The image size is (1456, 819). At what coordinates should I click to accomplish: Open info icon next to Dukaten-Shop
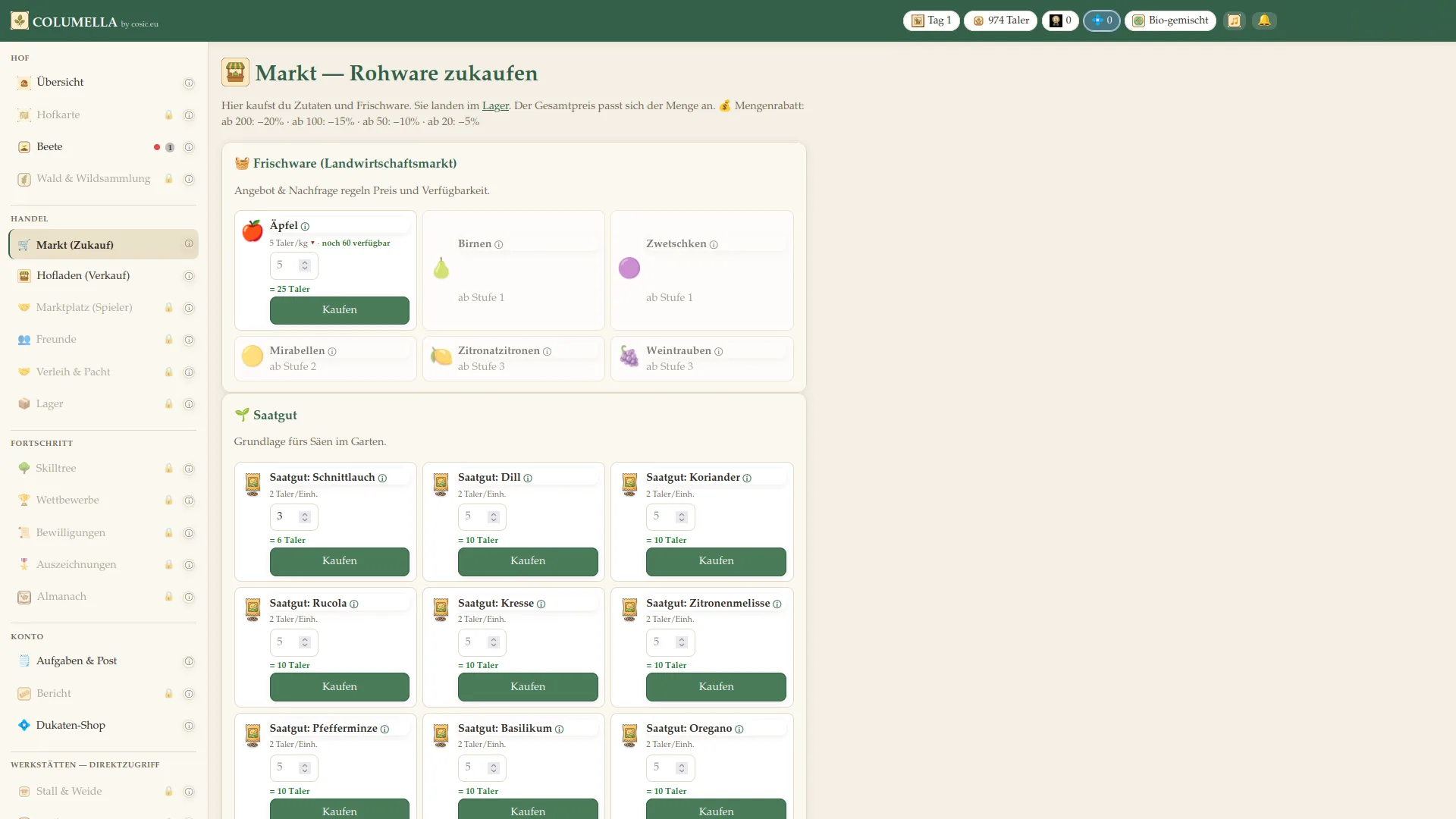click(x=189, y=726)
